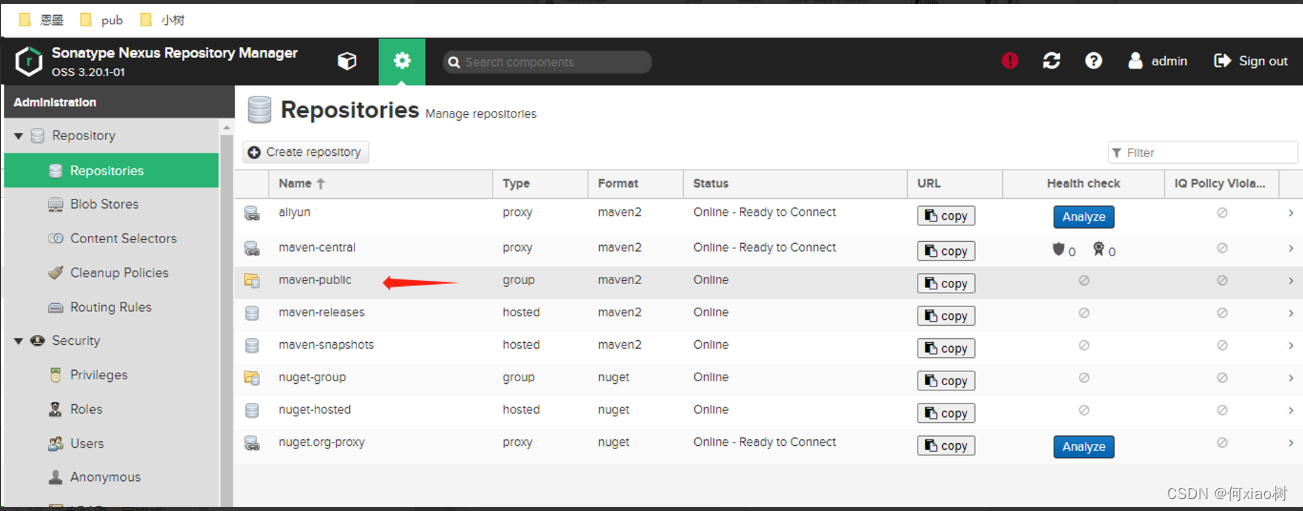Screen dimensions: 1303x511
Task: Open the maven-central repository name
Action: [317, 247]
